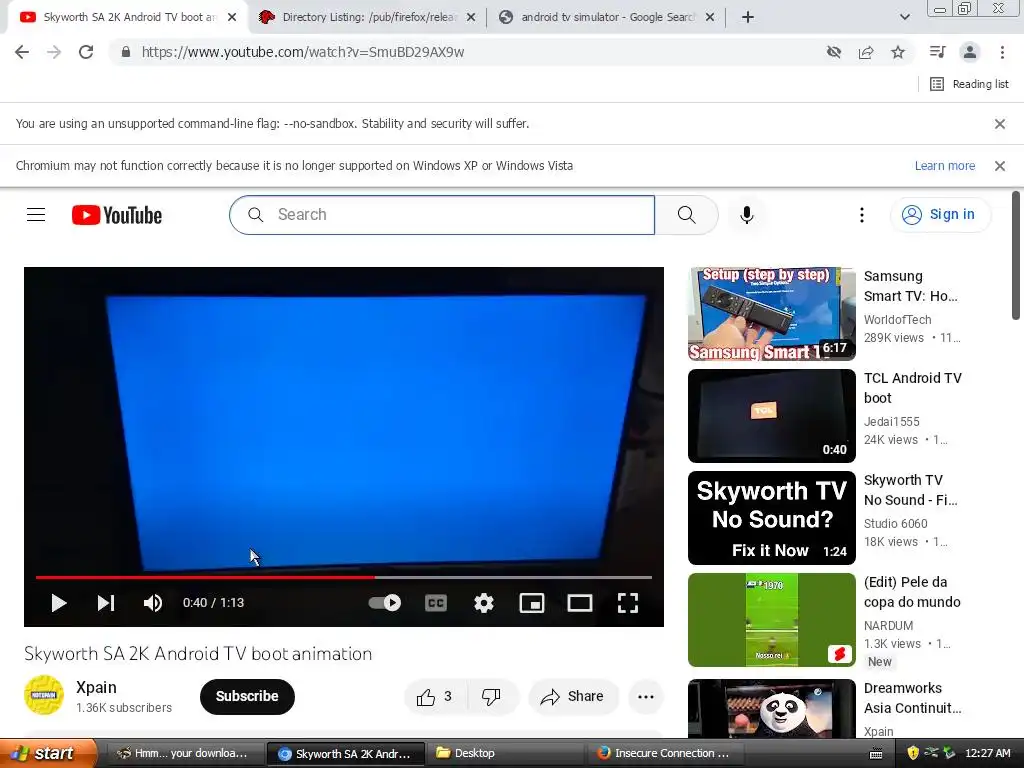Screen dimensions: 1024x768
Task: Play the video
Action: 59,603
